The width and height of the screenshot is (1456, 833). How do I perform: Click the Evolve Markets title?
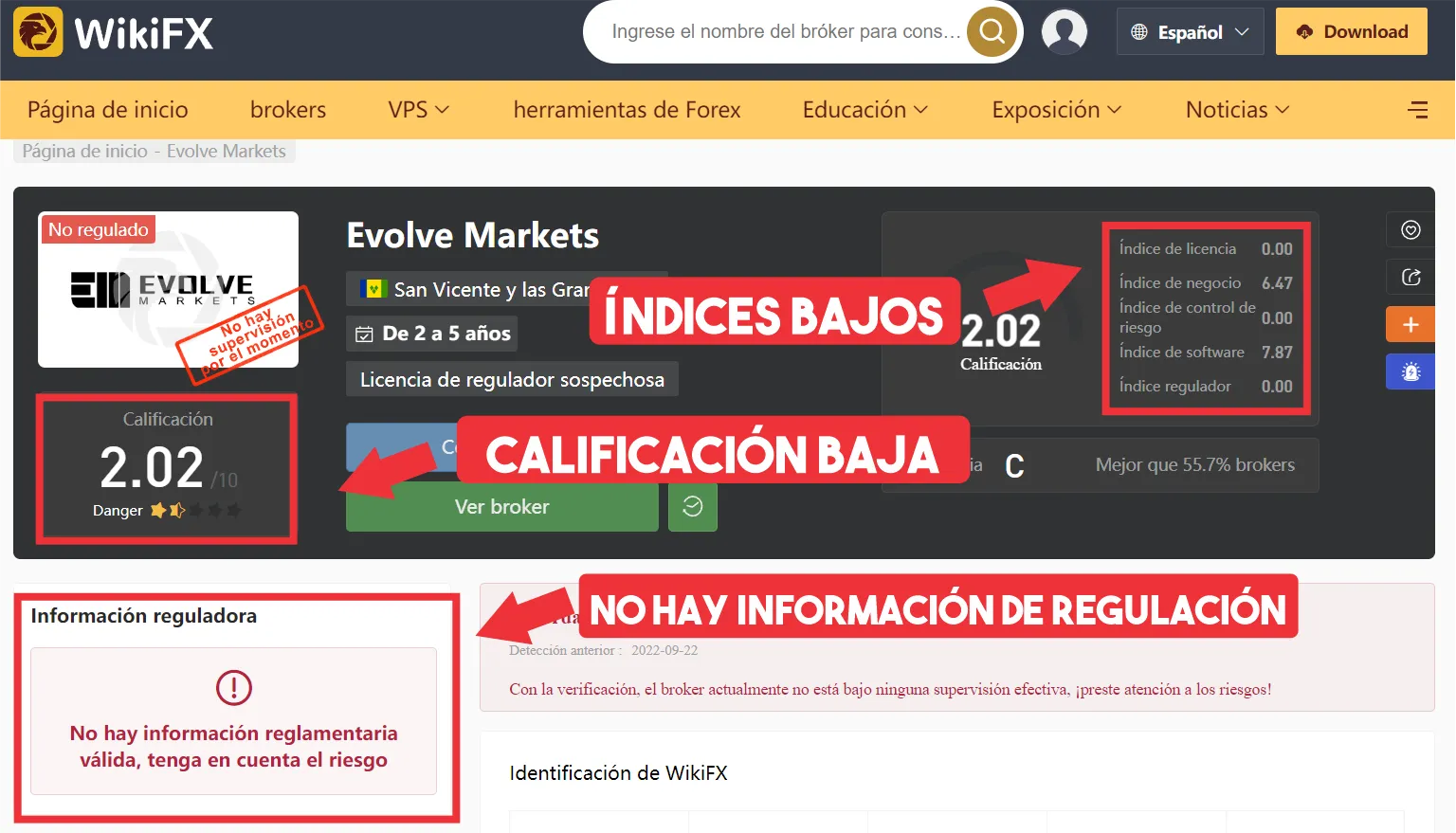pyautogui.click(x=473, y=235)
